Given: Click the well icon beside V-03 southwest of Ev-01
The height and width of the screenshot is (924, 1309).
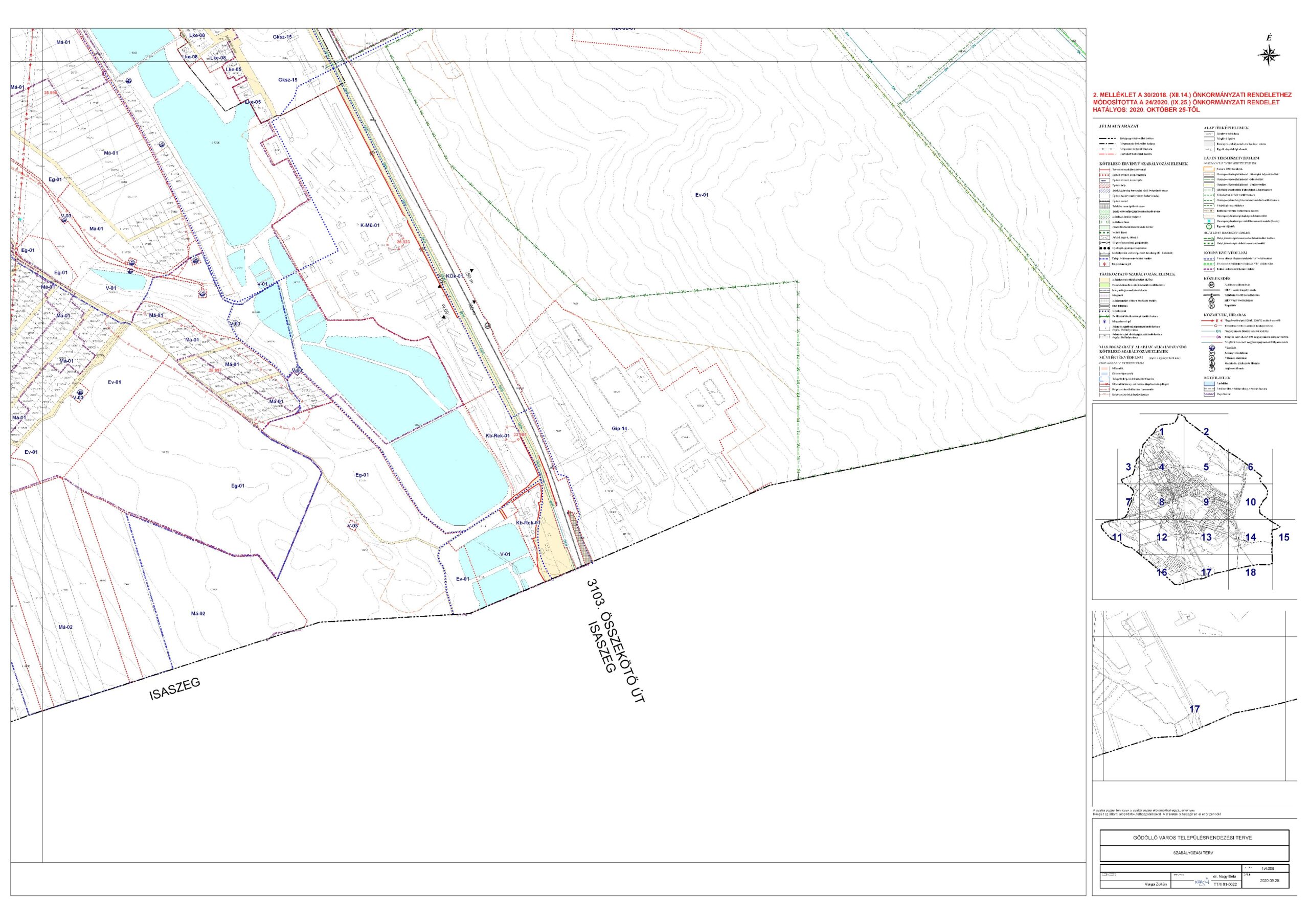Looking at the screenshot, I should click(80, 392).
